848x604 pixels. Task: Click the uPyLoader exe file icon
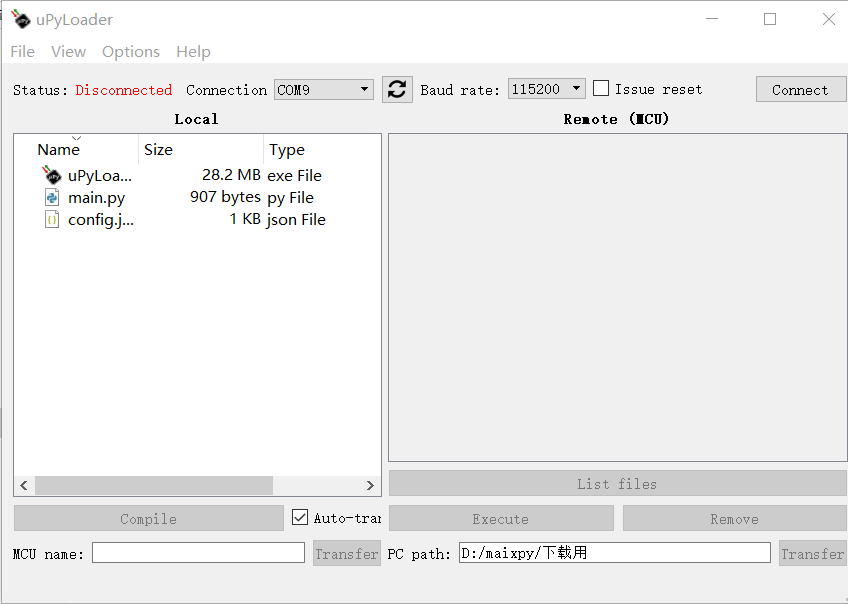pyautogui.click(x=52, y=175)
